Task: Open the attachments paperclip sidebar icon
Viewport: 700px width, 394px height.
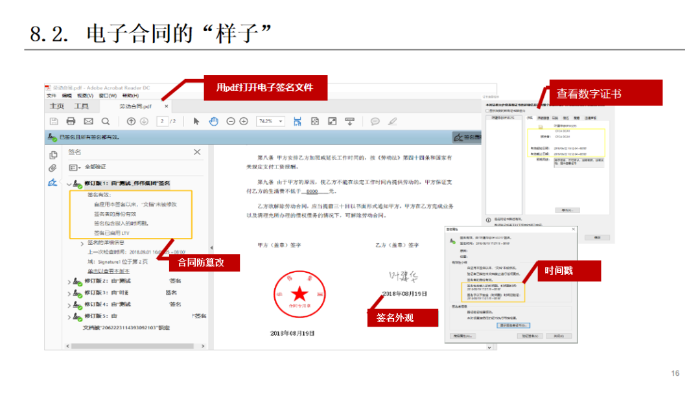Action: (x=53, y=169)
